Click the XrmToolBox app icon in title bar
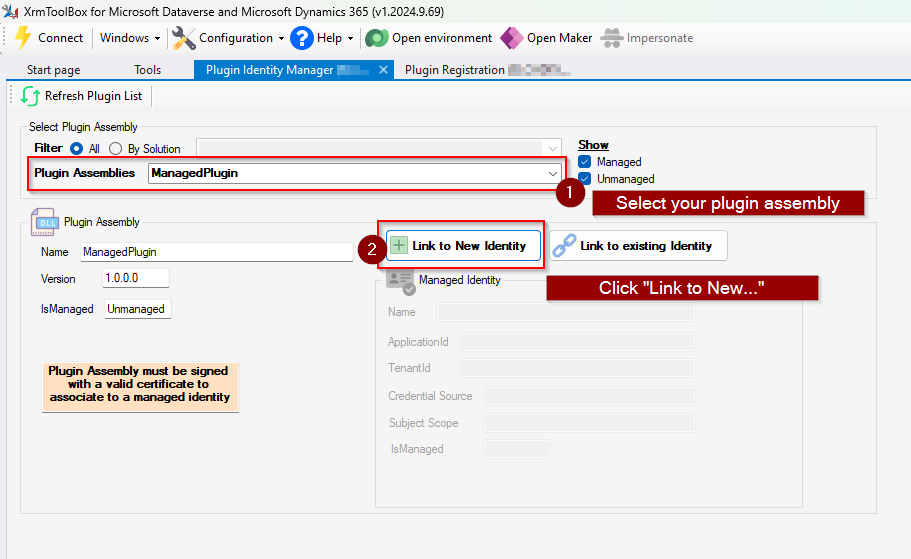Image resolution: width=911 pixels, height=559 pixels. pos(10,11)
